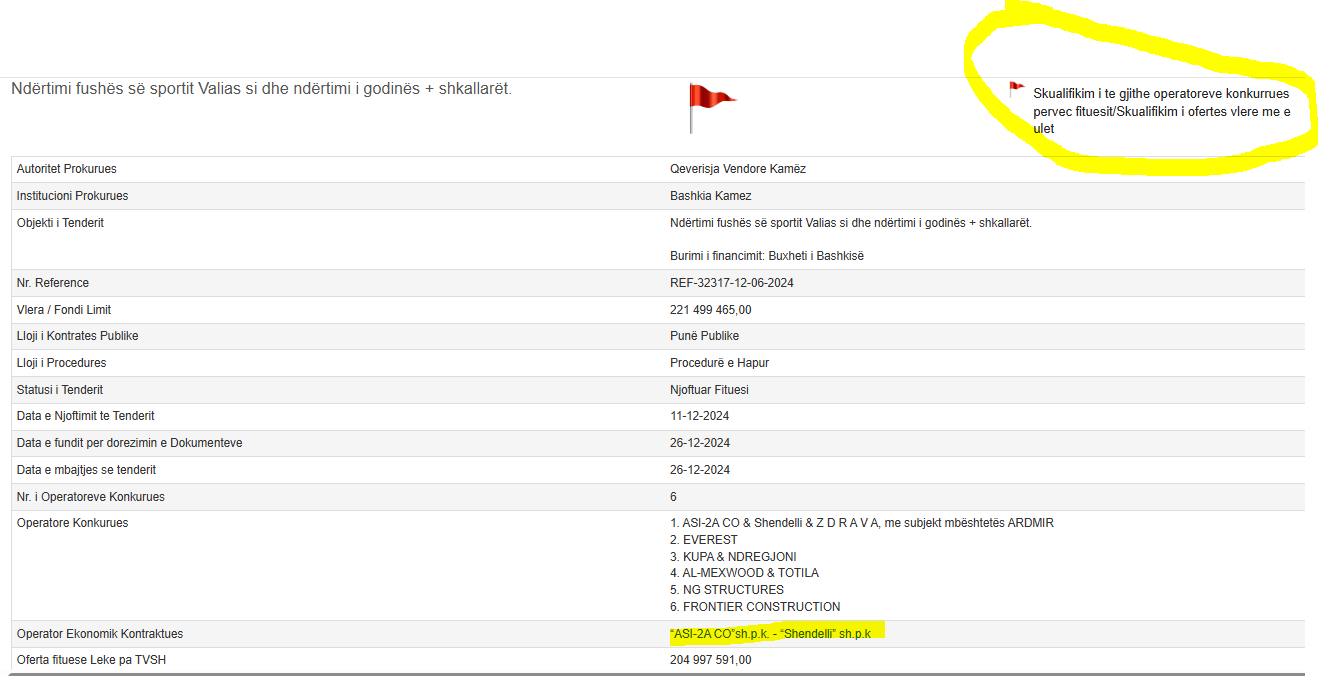Select competitor '2. EVEREST' in operators list
Screen dimensions: 1318x676
click(703, 540)
